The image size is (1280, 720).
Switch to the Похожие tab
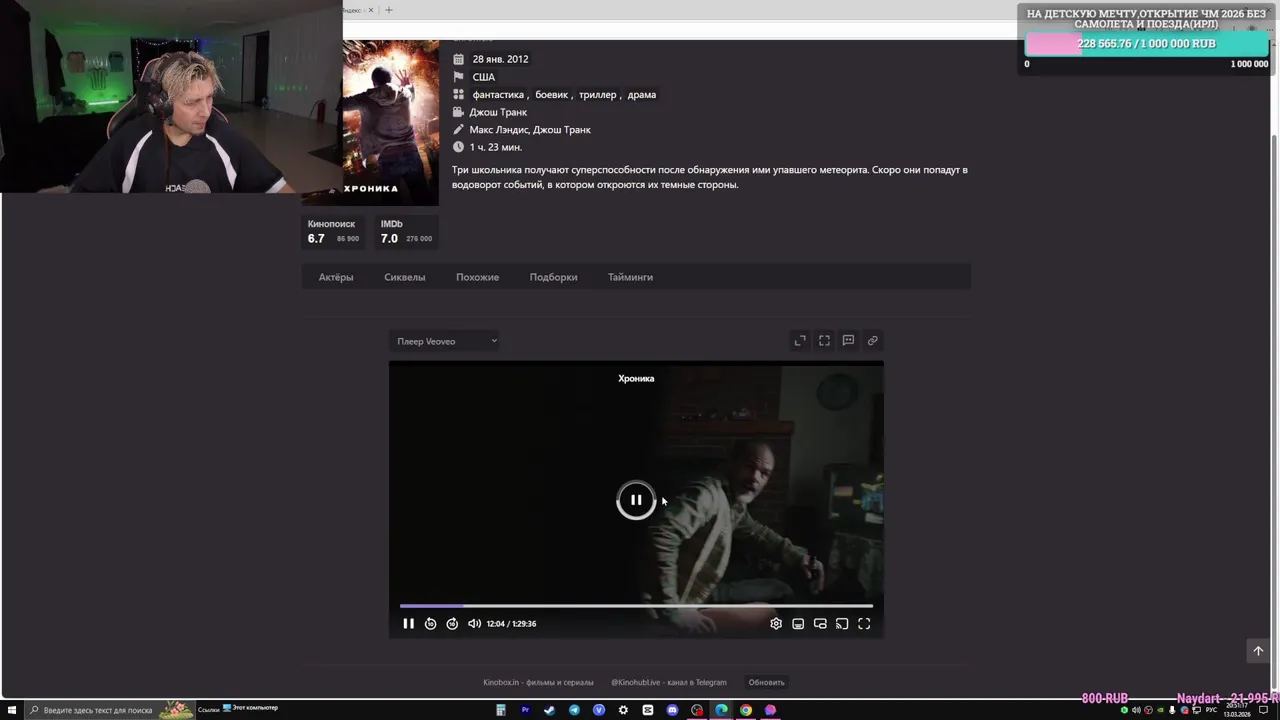[477, 277]
